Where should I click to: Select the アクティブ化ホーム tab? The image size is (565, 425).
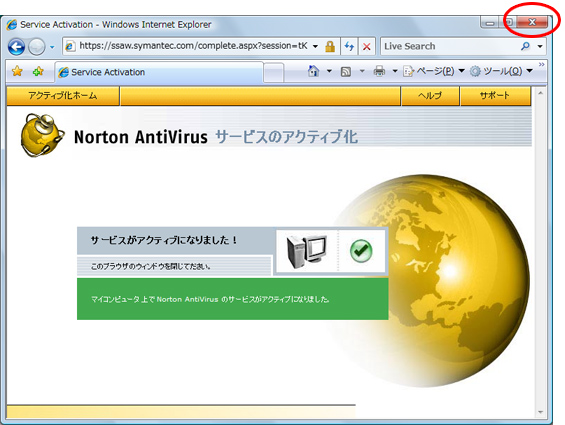coord(63,96)
